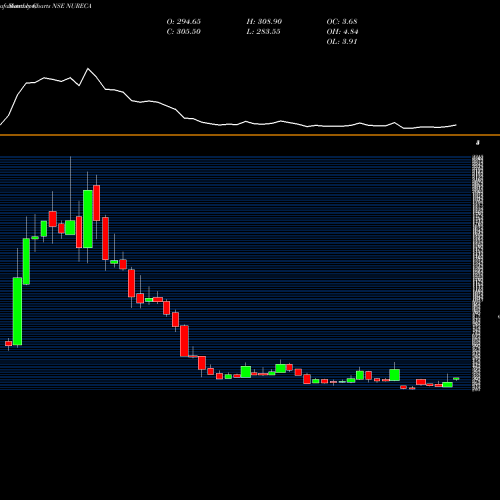The height and width of the screenshot is (500, 500).
Task: Click the close price value C: 305.50
Action: [x=183, y=32]
